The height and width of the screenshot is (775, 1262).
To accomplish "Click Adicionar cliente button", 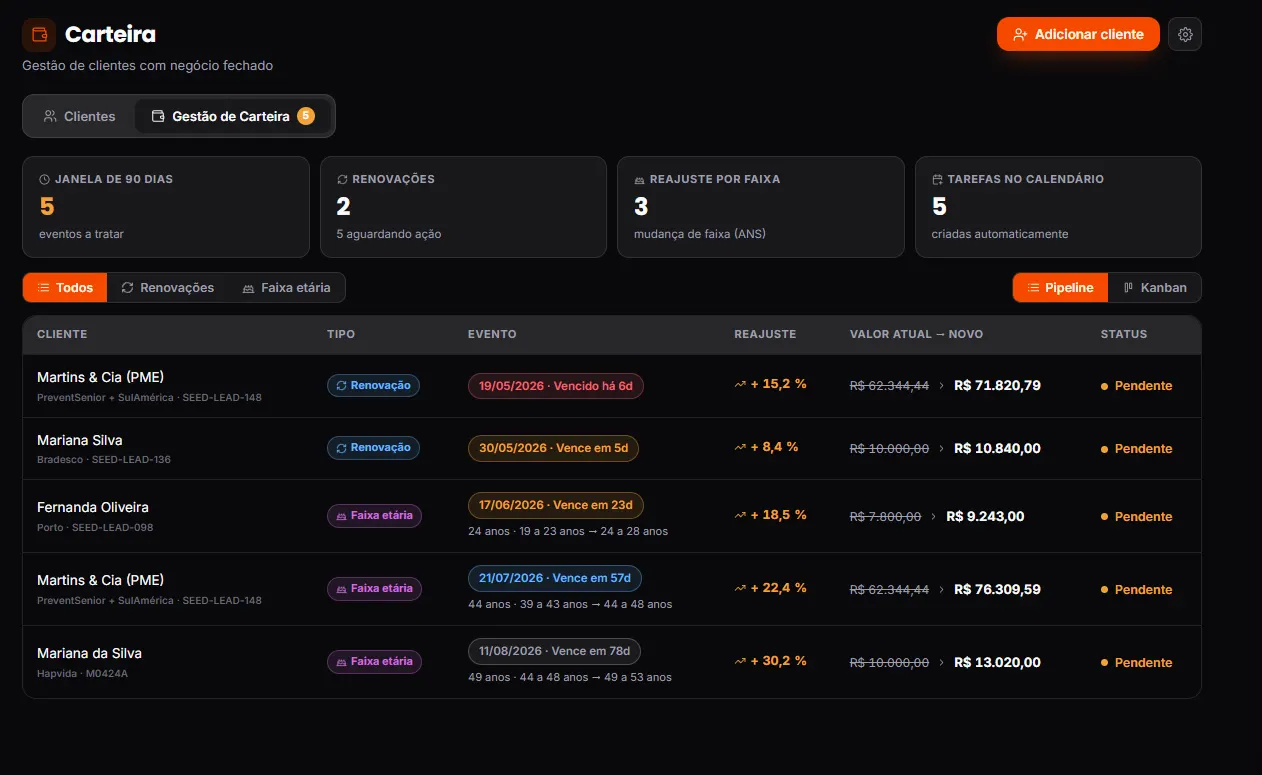I will 1078,34.
